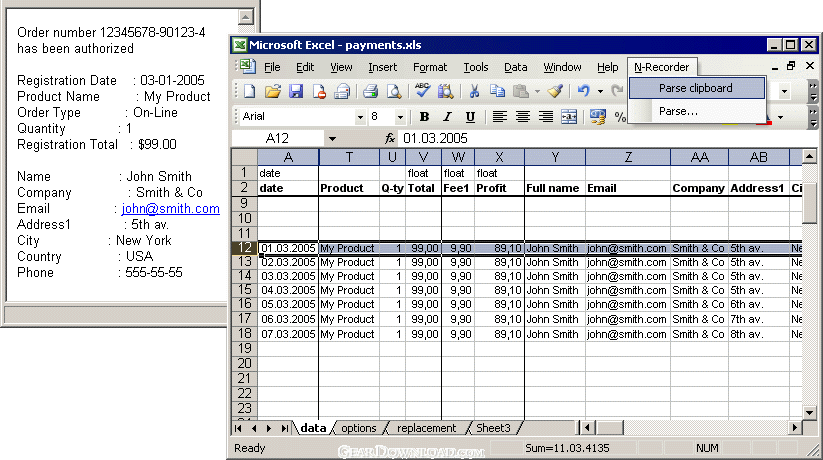Select cell containing 07.03.2005

[288, 334]
